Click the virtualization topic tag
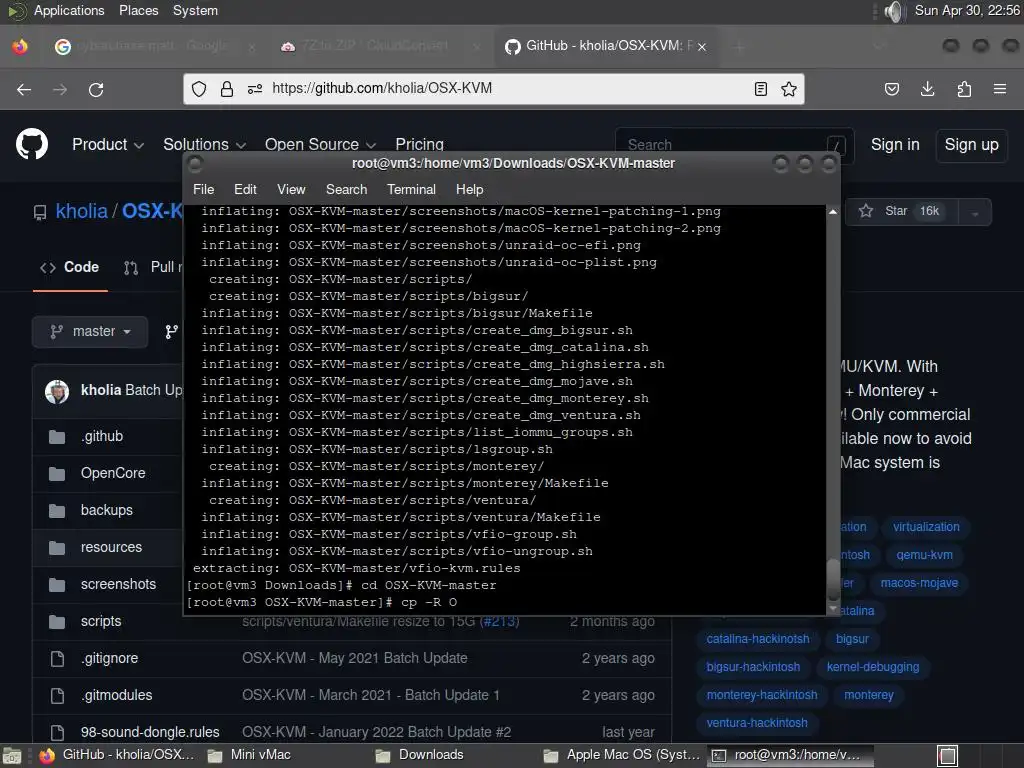The height and width of the screenshot is (768, 1024). pos(926,527)
